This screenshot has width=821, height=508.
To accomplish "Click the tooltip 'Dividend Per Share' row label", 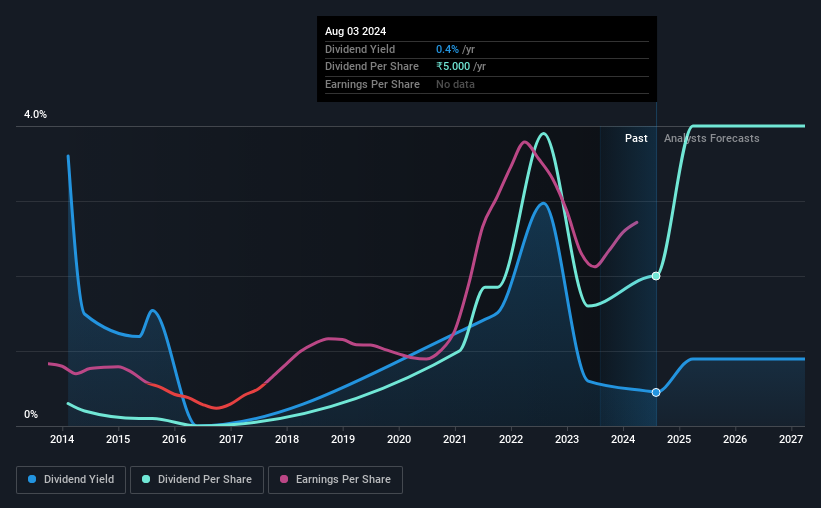I will click(x=372, y=67).
